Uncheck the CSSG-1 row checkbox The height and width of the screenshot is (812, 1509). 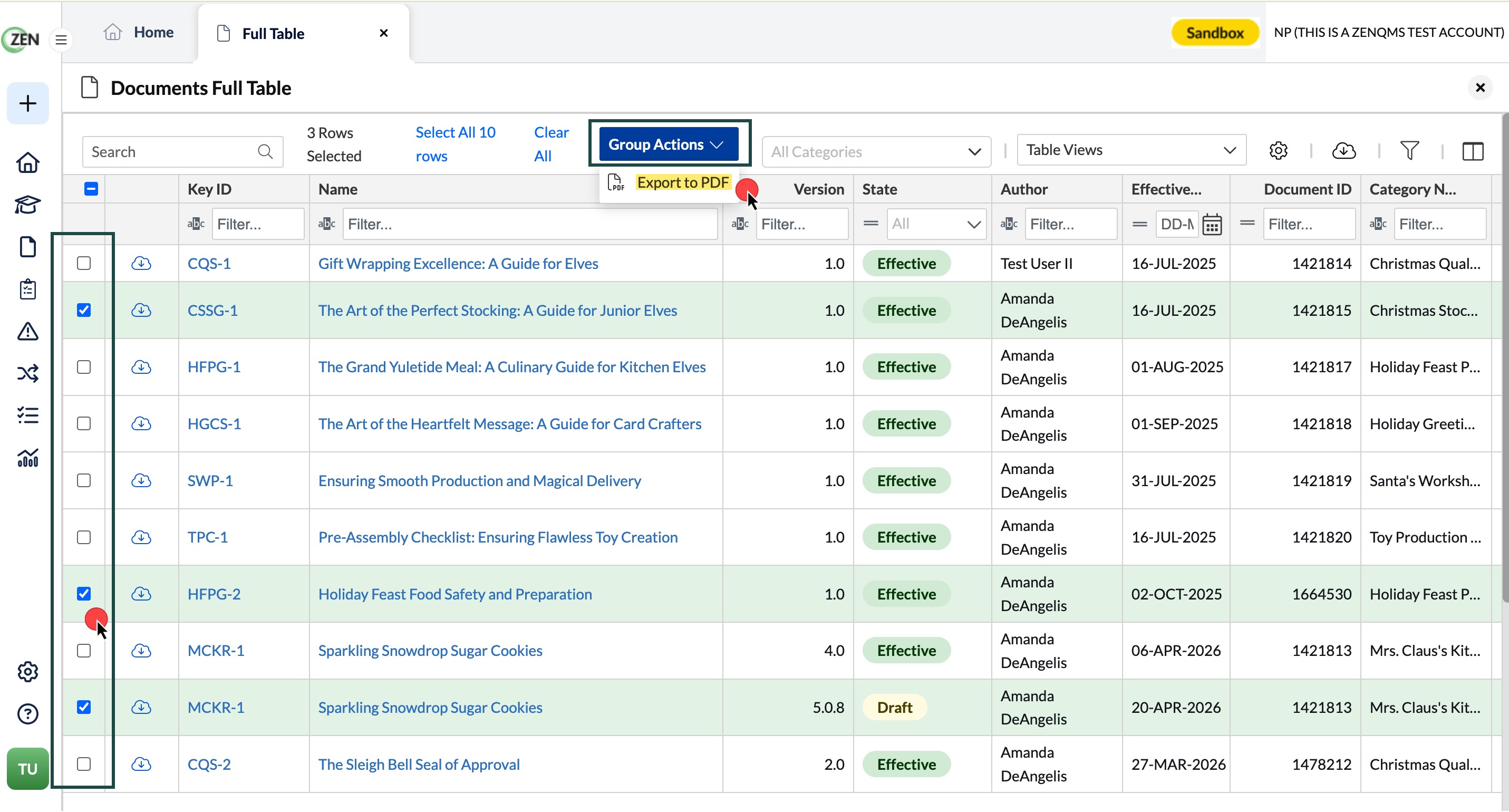[84, 311]
